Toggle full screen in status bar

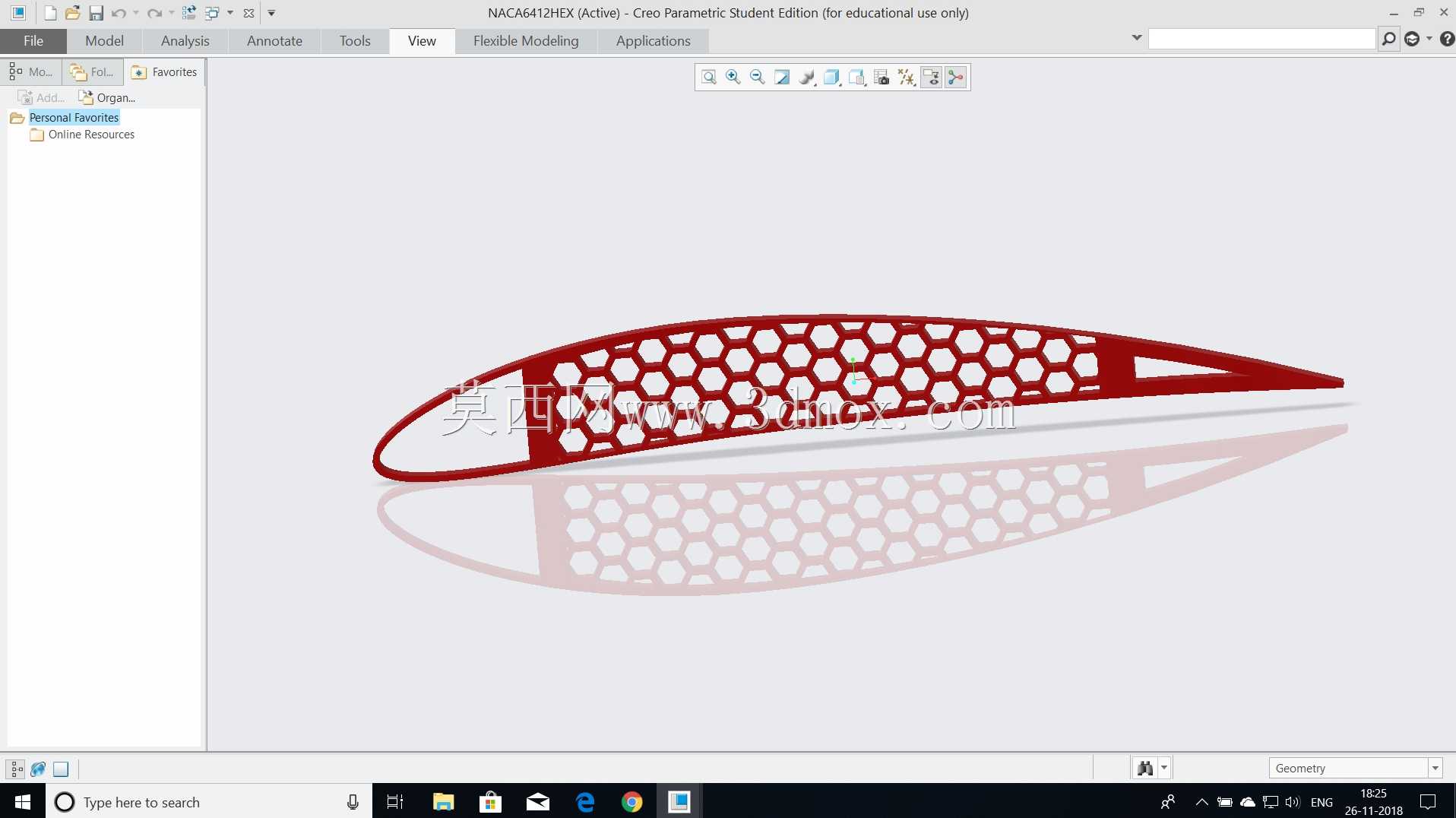pyautogui.click(x=61, y=769)
